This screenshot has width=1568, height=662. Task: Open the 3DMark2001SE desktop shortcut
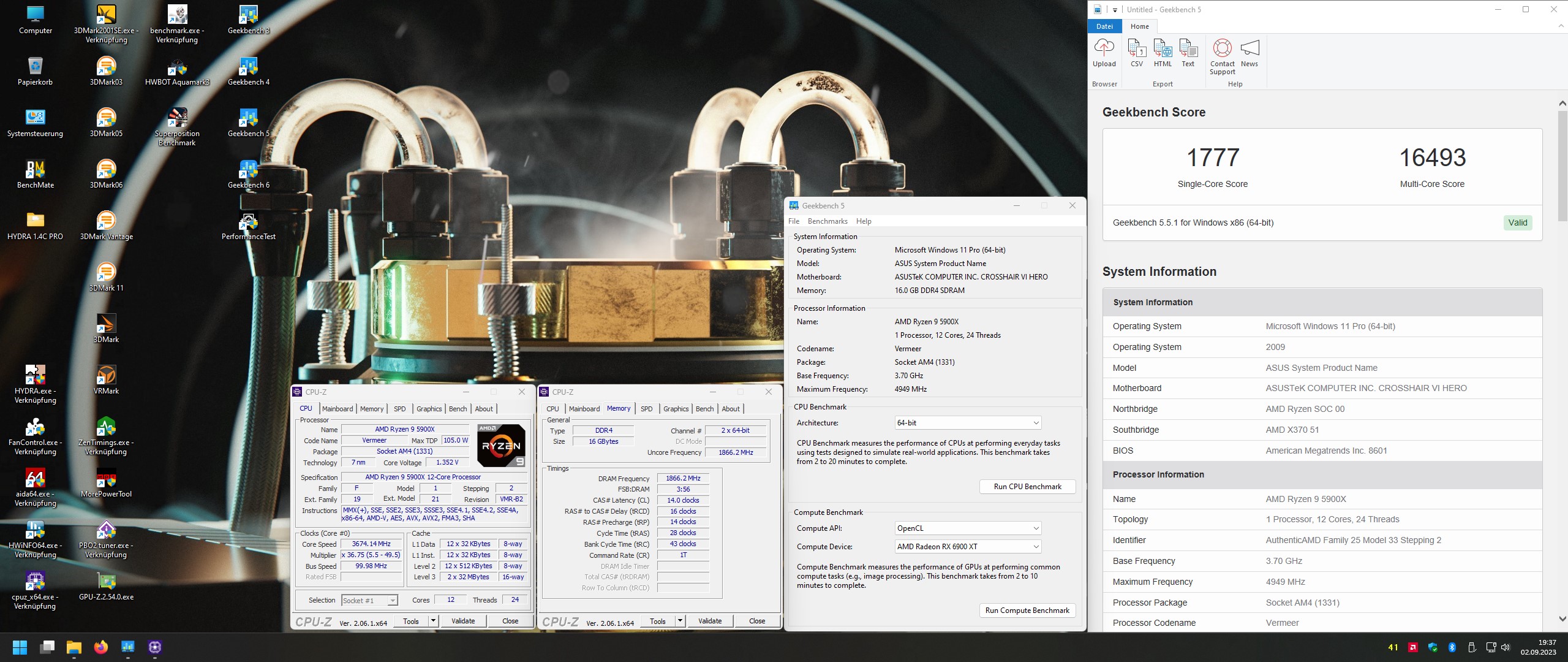pos(106,25)
